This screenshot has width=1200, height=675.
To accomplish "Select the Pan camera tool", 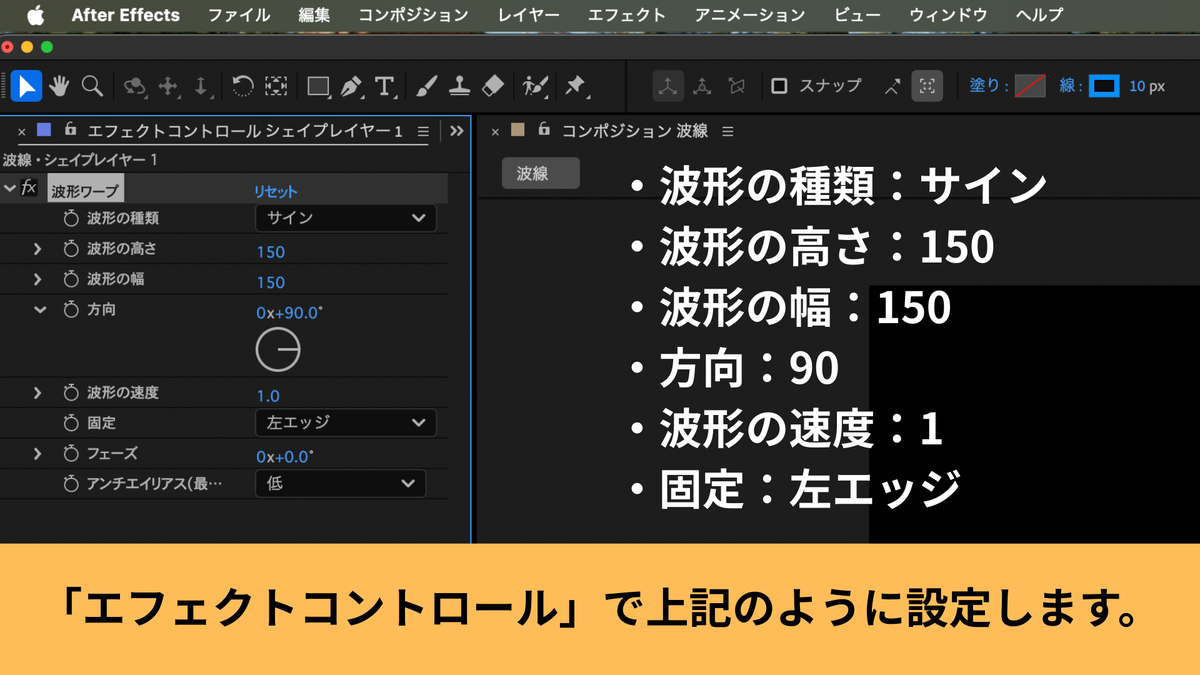I will [x=168, y=87].
